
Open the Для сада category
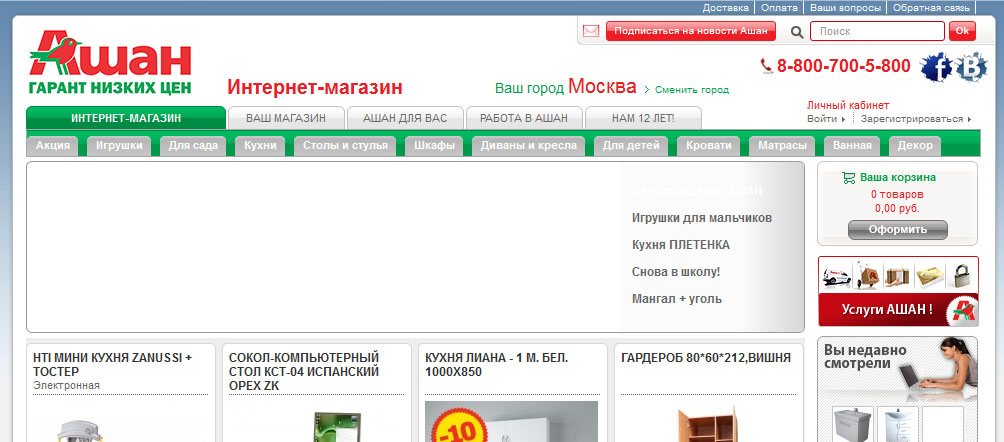[x=193, y=145]
